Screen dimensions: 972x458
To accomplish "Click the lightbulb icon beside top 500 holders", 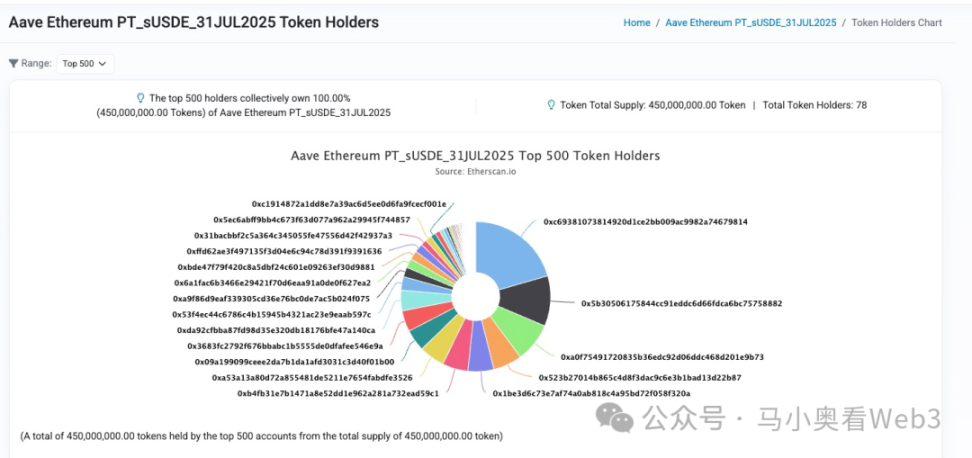I will [140, 98].
